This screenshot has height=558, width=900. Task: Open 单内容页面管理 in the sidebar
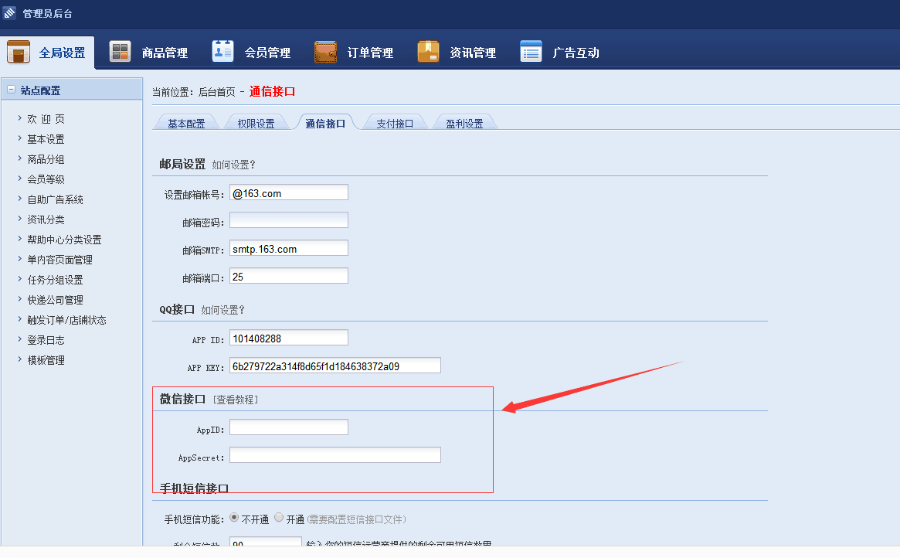(x=60, y=259)
